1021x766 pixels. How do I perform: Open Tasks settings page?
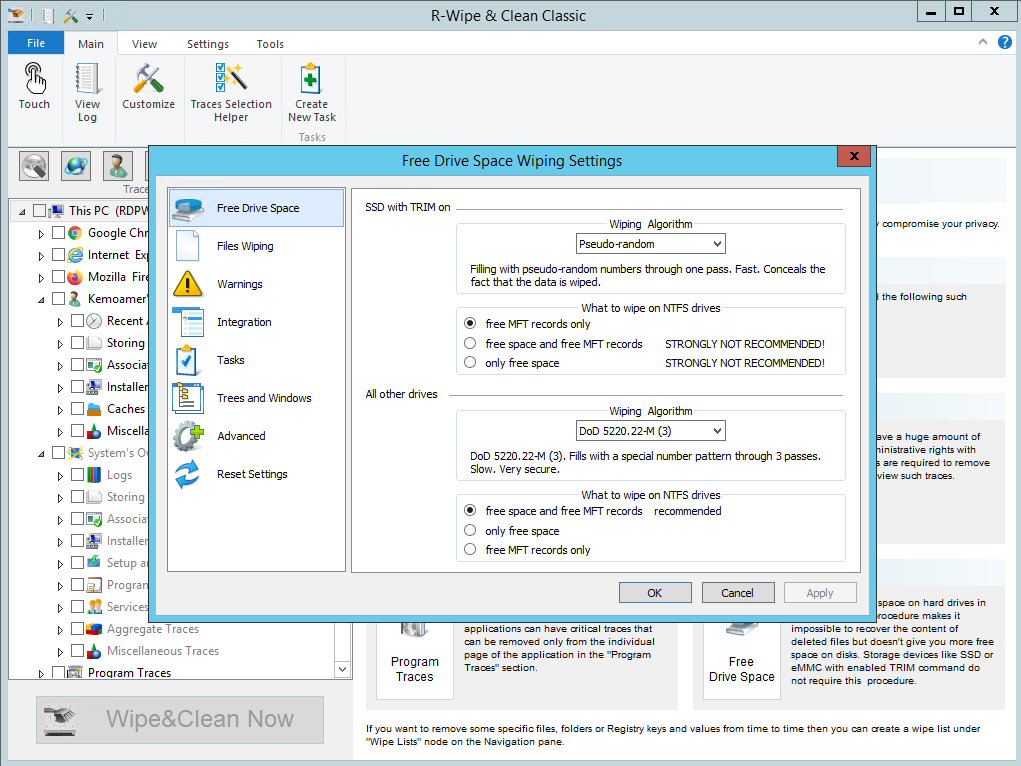pyautogui.click(x=257, y=360)
